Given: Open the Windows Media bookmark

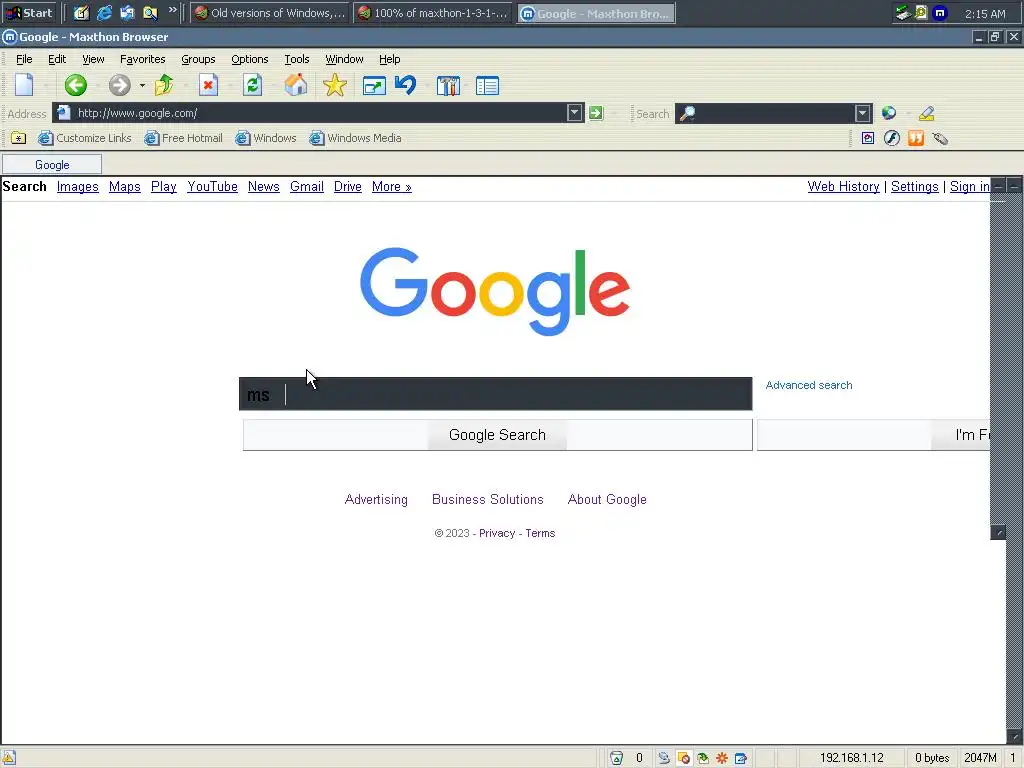Looking at the screenshot, I should pyautogui.click(x=355, y=138).
